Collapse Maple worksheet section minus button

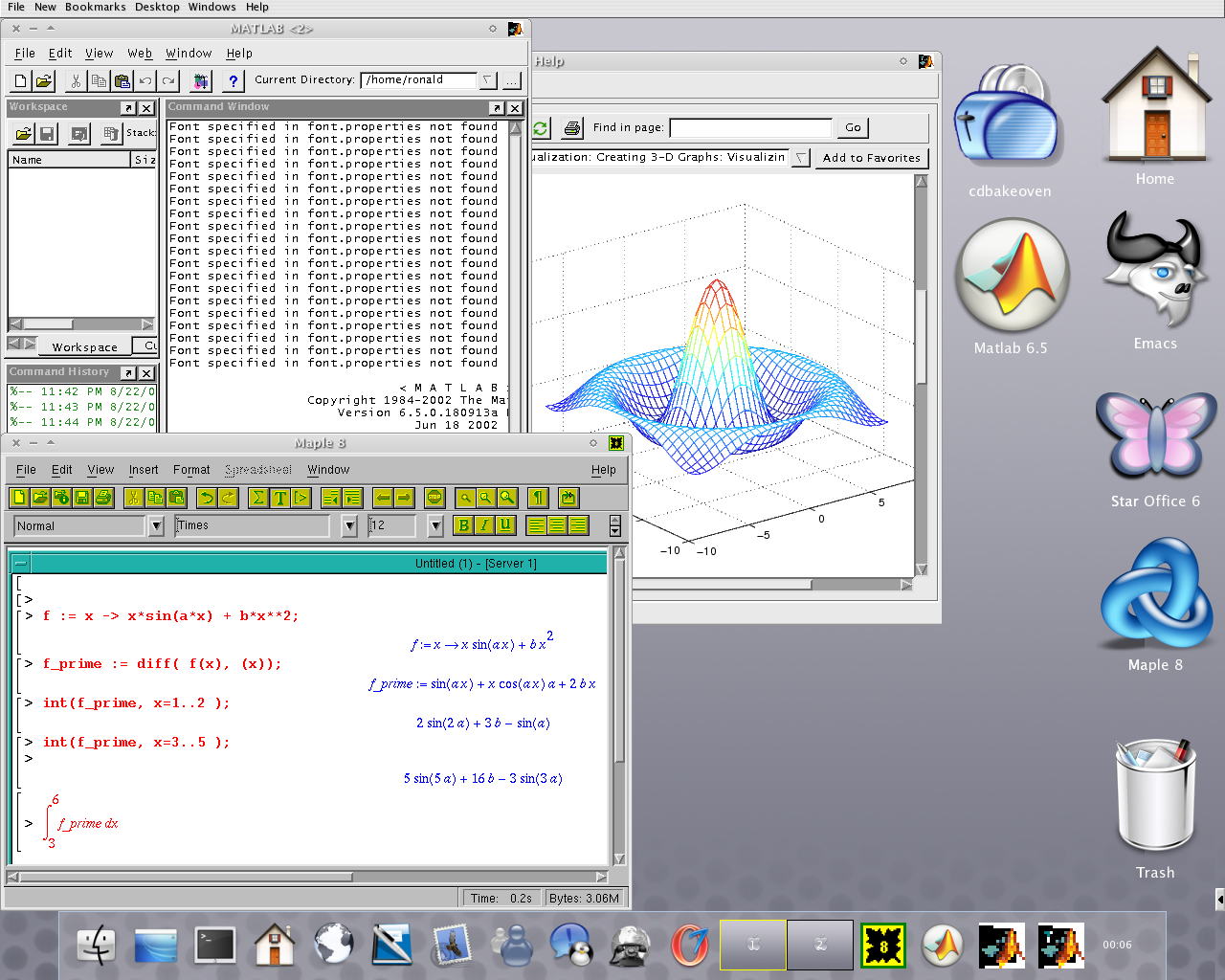pyautogui.click(x=20, y=564)
